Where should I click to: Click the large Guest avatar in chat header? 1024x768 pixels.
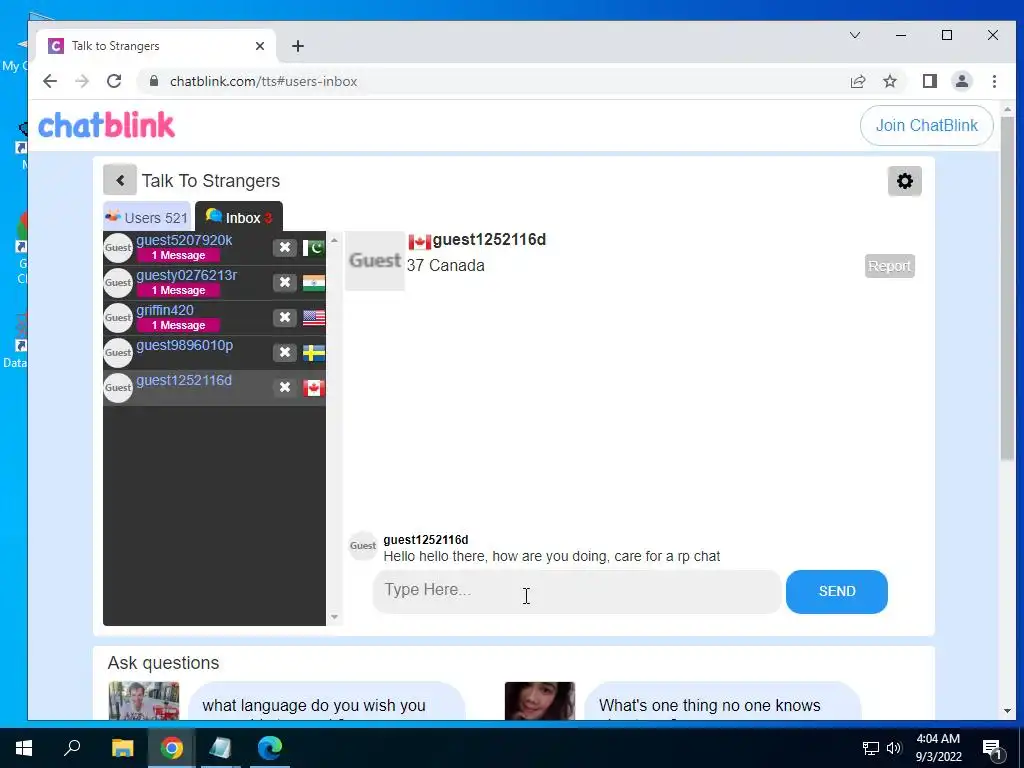[x=375, y=261]
